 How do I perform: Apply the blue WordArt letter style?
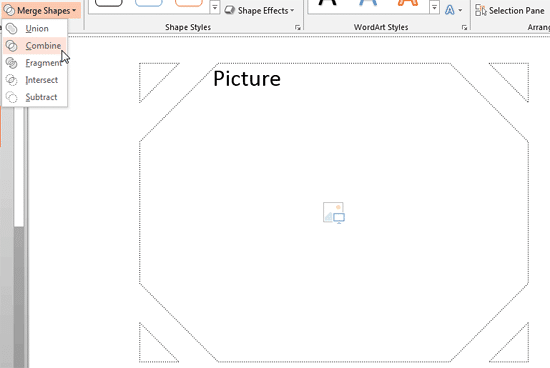tap(368, 3)
